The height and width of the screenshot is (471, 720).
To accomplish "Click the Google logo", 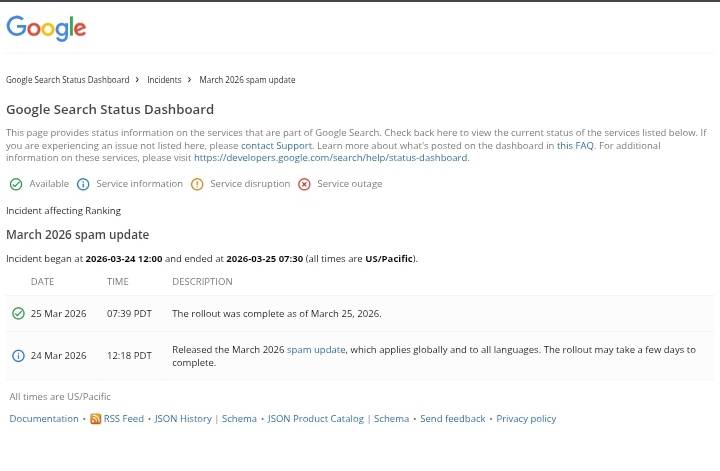I will [46, 28].
